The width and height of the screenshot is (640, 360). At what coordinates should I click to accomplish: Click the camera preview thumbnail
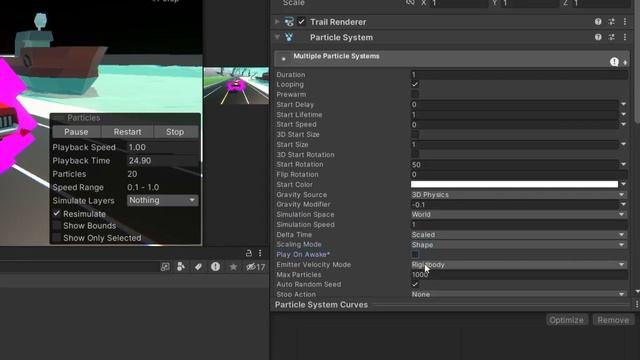tap(236, 86)
